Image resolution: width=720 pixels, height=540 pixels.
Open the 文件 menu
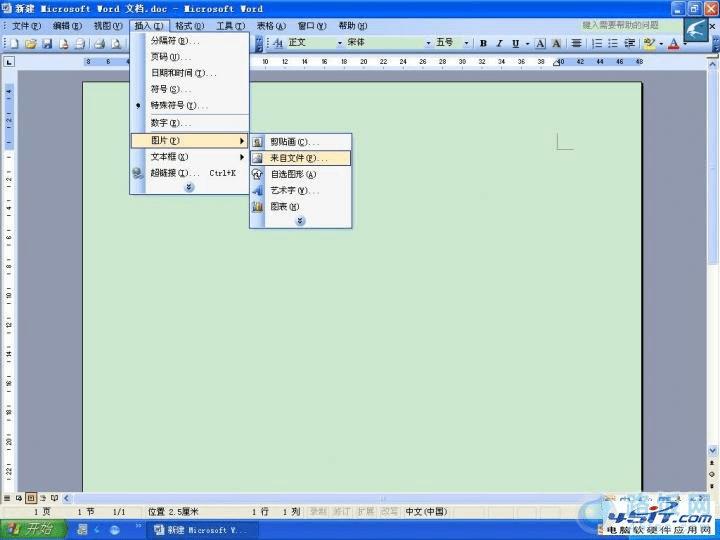(x=26, y=26)
